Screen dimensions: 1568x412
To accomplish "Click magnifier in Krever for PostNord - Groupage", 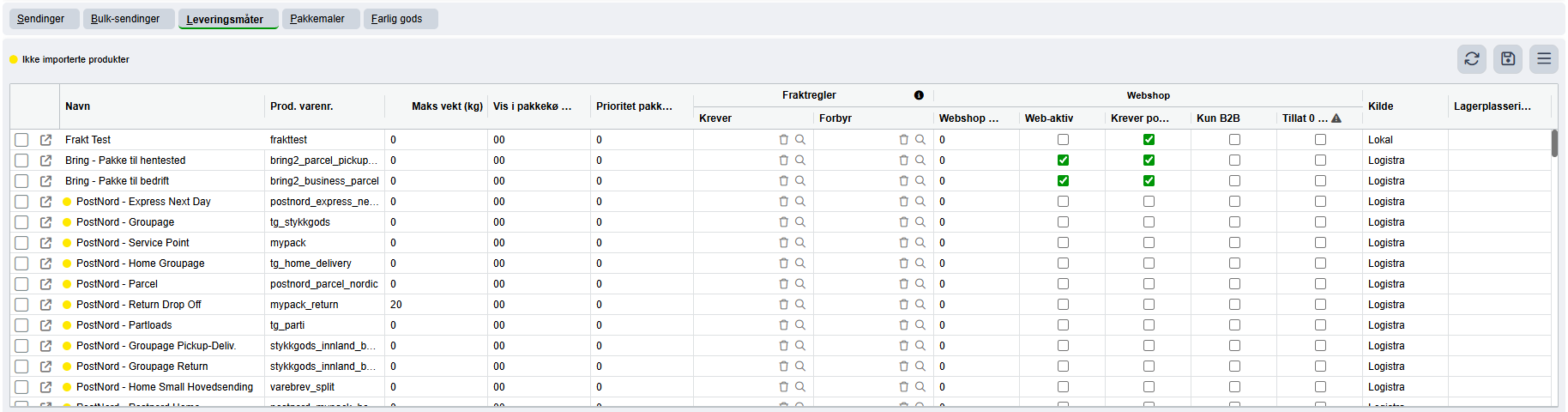I will 800,222.
